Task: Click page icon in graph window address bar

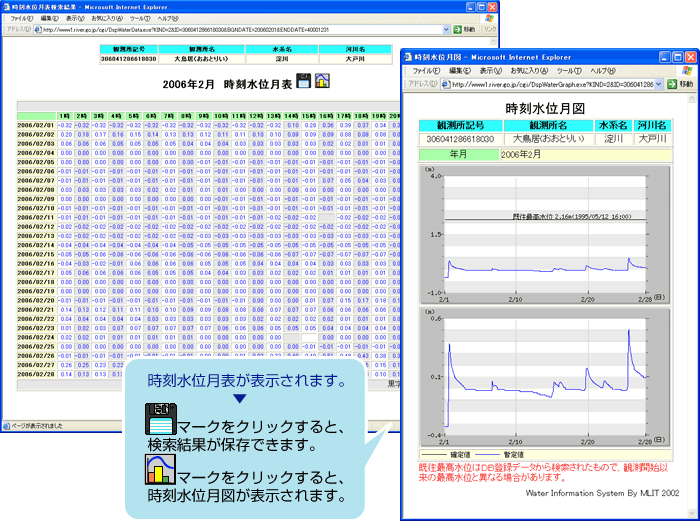Action: pyautogui.click(x=444, y=85)
